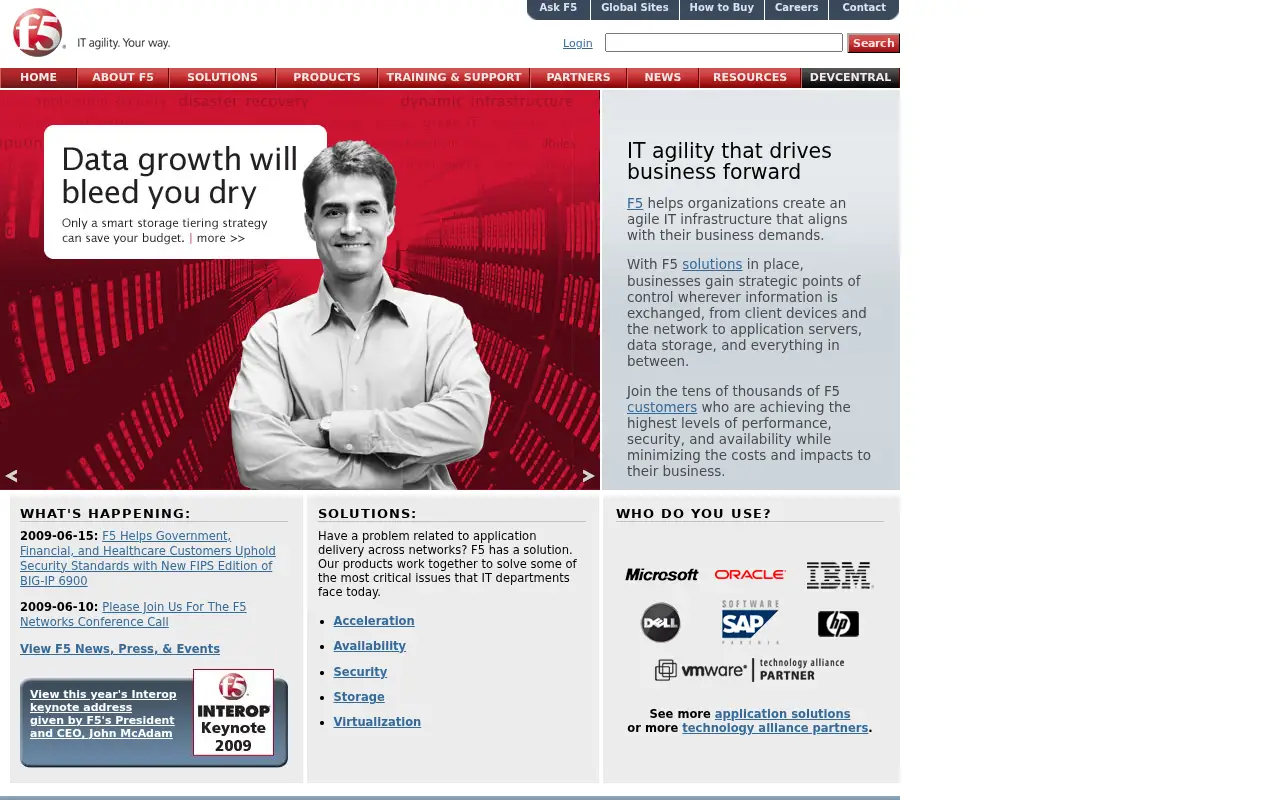The width and height of the screenshot is (1280, 800).
Task: Follow the 'application solutions' link
Action: coord(782,714)
